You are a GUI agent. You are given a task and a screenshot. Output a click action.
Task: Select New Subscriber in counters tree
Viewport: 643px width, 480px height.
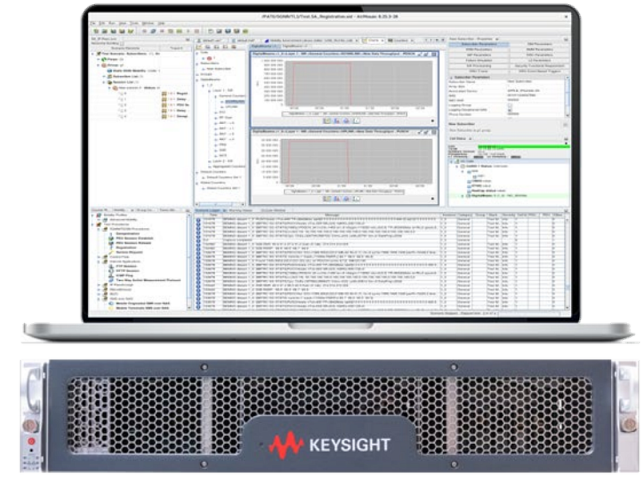[221, 69]
